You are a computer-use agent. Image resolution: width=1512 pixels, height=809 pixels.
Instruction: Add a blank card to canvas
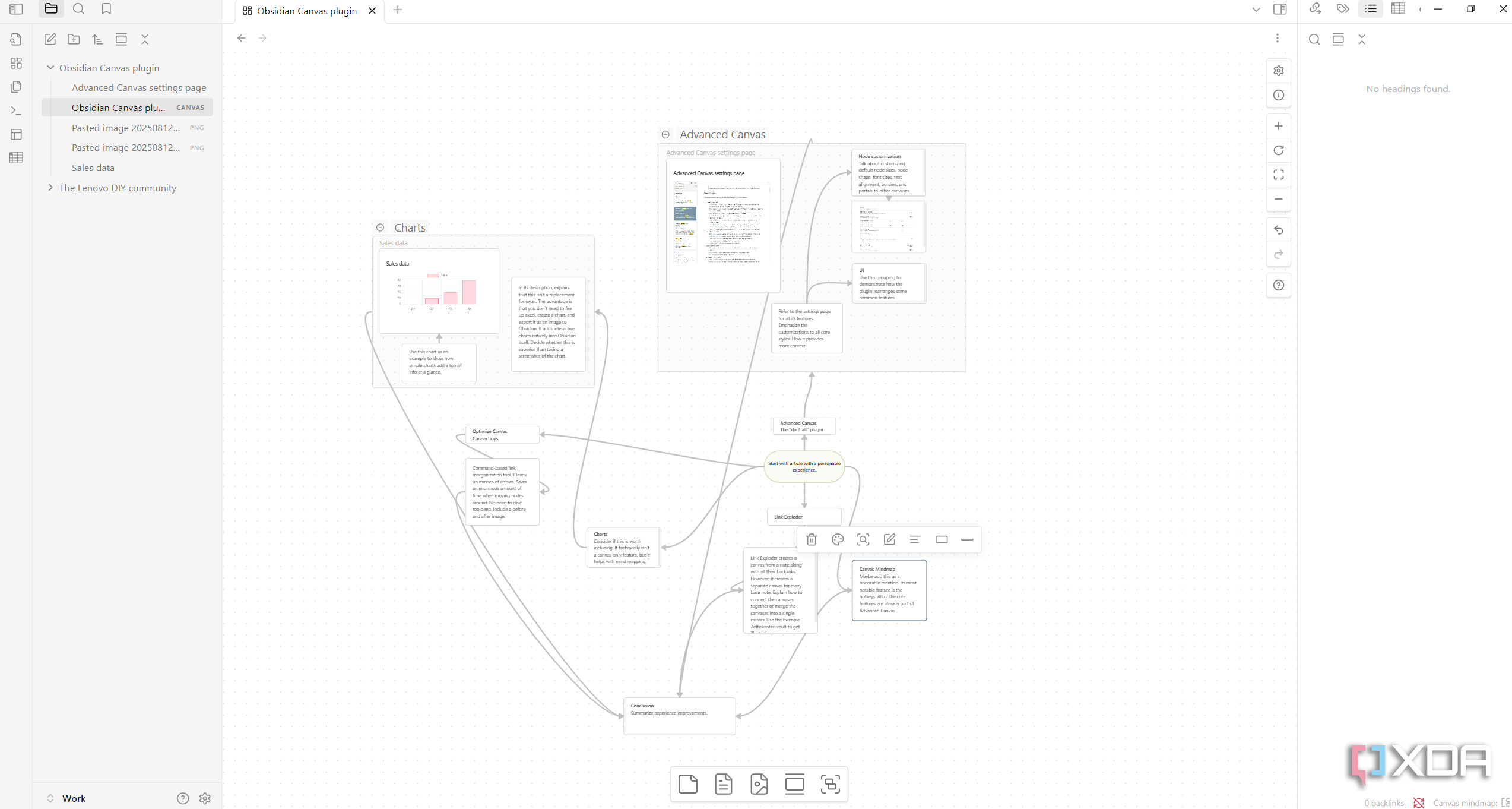pos(688,784)
